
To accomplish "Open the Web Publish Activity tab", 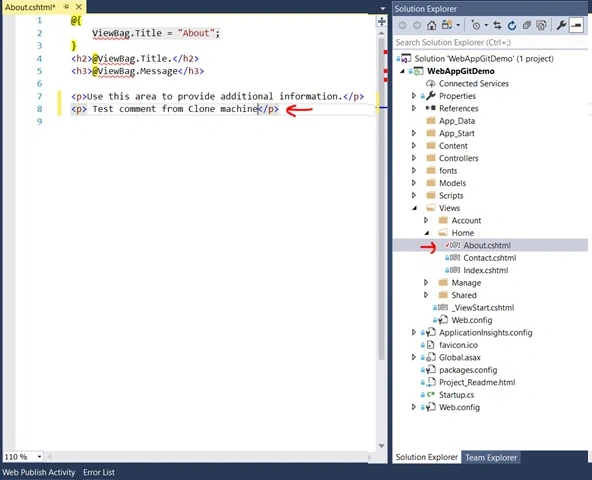I will point(39,472).
